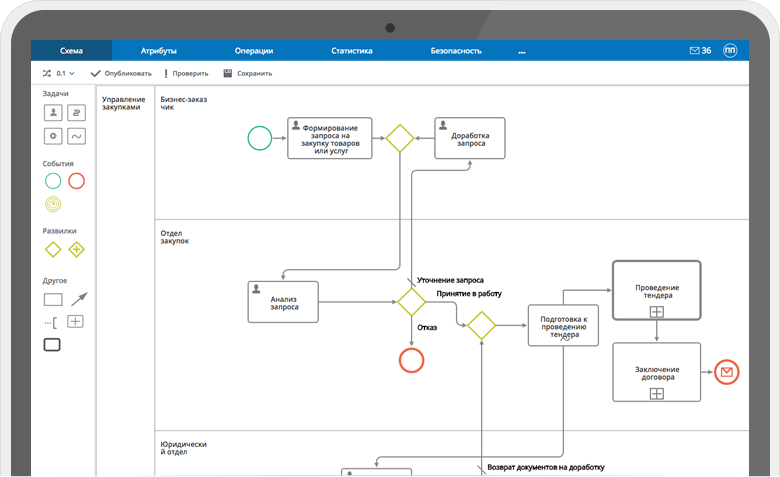This screenshot has height=477, width=780.
Task: Select the Анализ запроса task node
Action: click(x=283, y=302)
